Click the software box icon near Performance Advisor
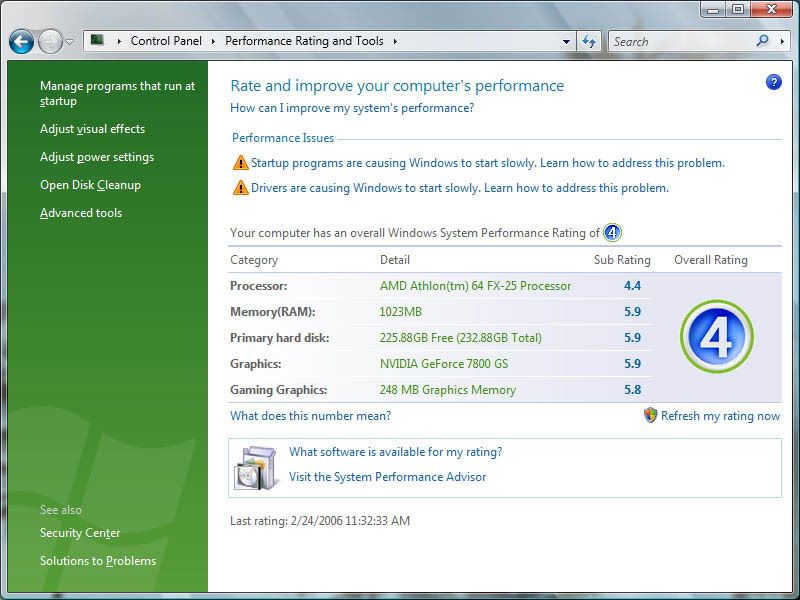 (x=254, y=467)
